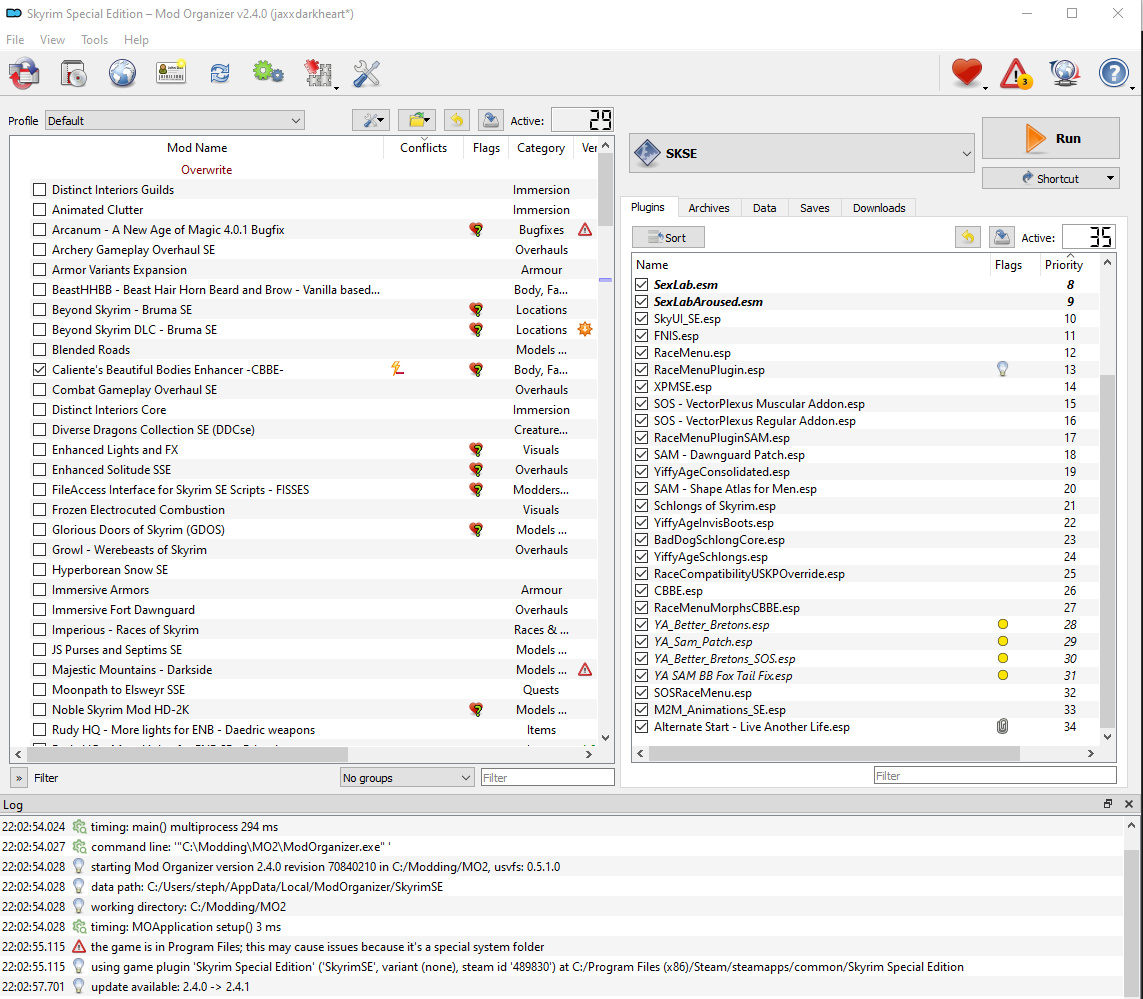Open the SKSE executable dropdown
Image resolution: width=1143 pixels, height=999 pixels.
coord(802,153)
